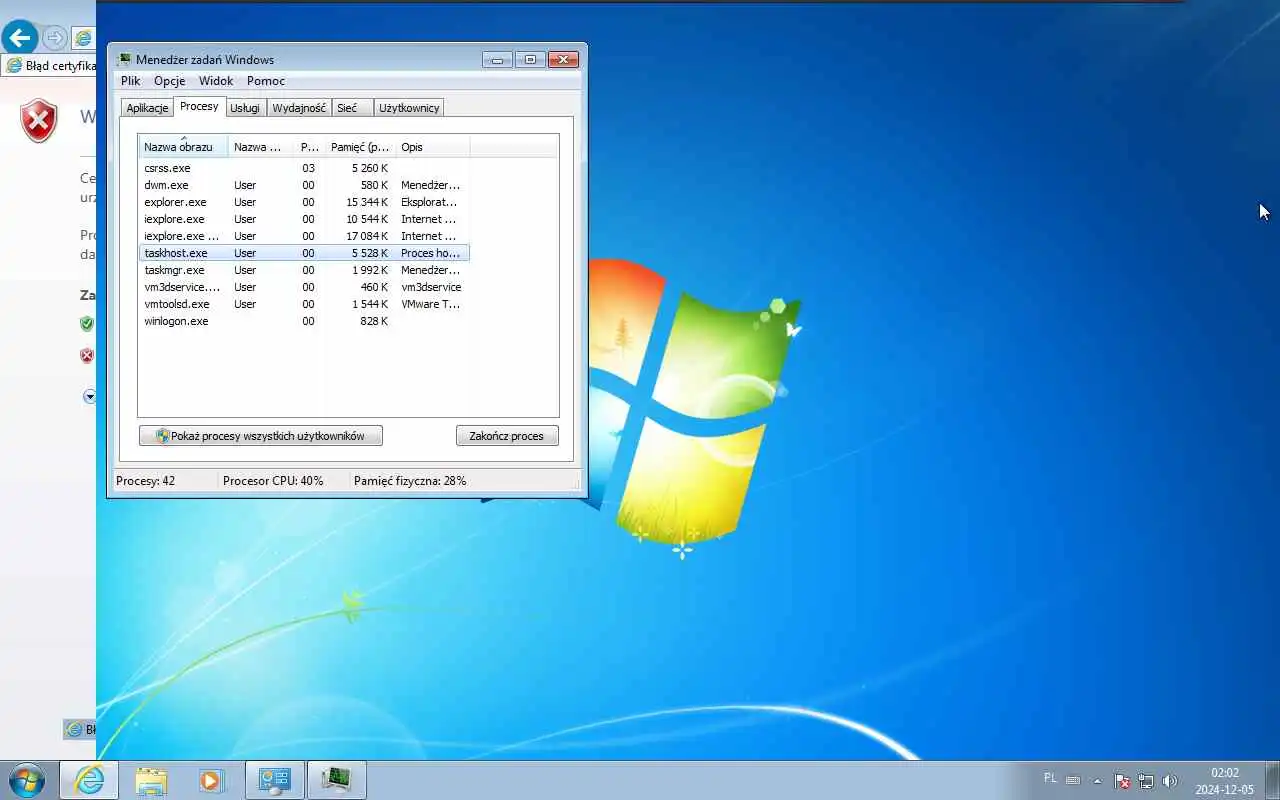
Task: Click the 'Zakończ proces' button
Action: click(x=507, y=436)
